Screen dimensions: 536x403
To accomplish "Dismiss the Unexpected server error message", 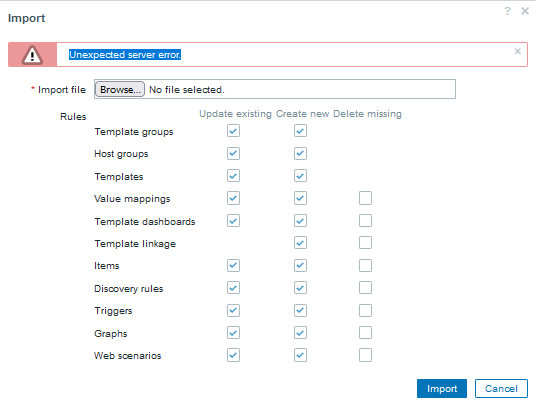I will tap(518, 51).
